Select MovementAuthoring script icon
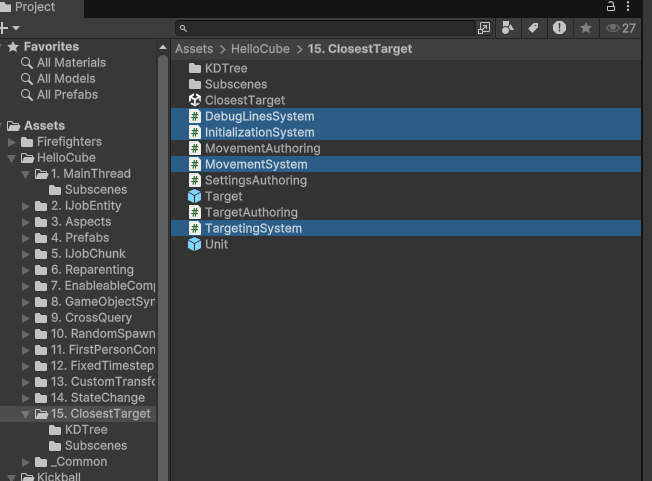The height and width of the screenshot is (481, 652). [195, 148]
